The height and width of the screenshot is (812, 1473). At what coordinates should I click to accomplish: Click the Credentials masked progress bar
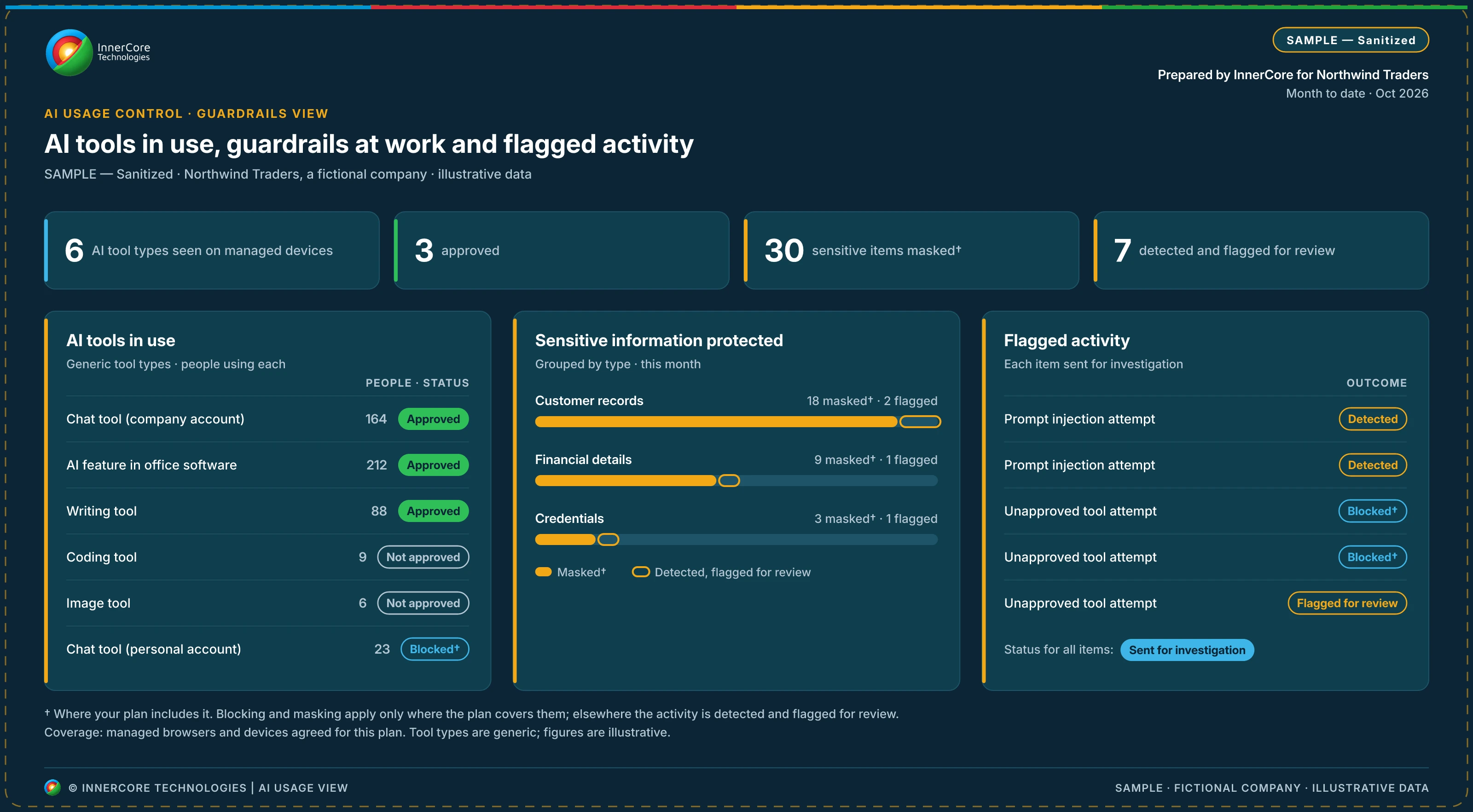tap(565, 540)
